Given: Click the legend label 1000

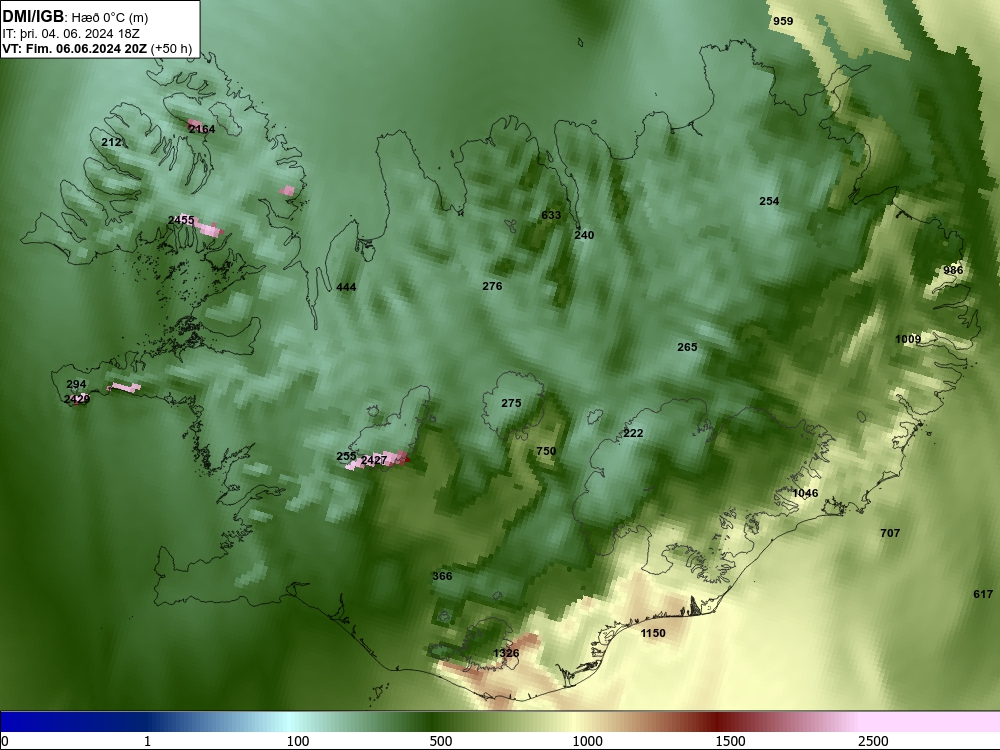Looking at the screenshot, I should coord(587,741).
